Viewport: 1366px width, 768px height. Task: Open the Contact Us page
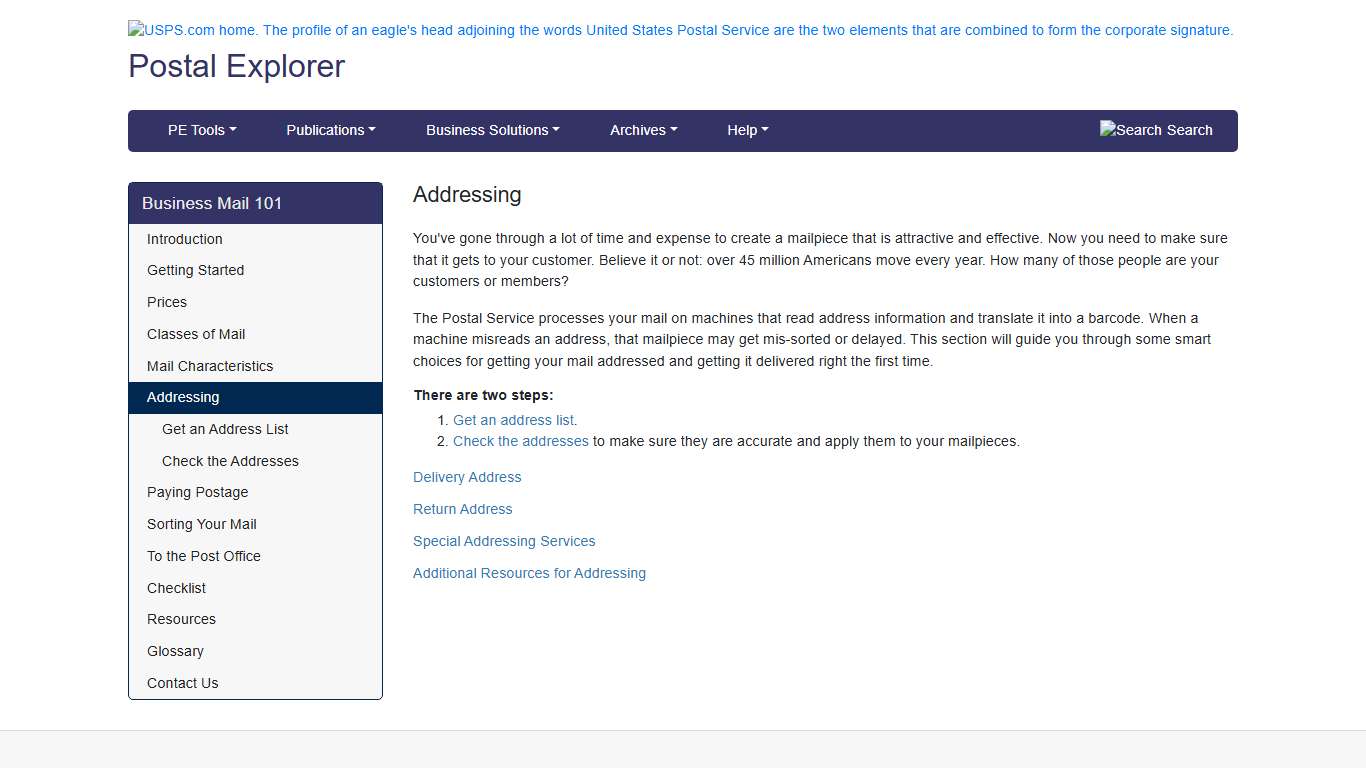coord(182,683)
